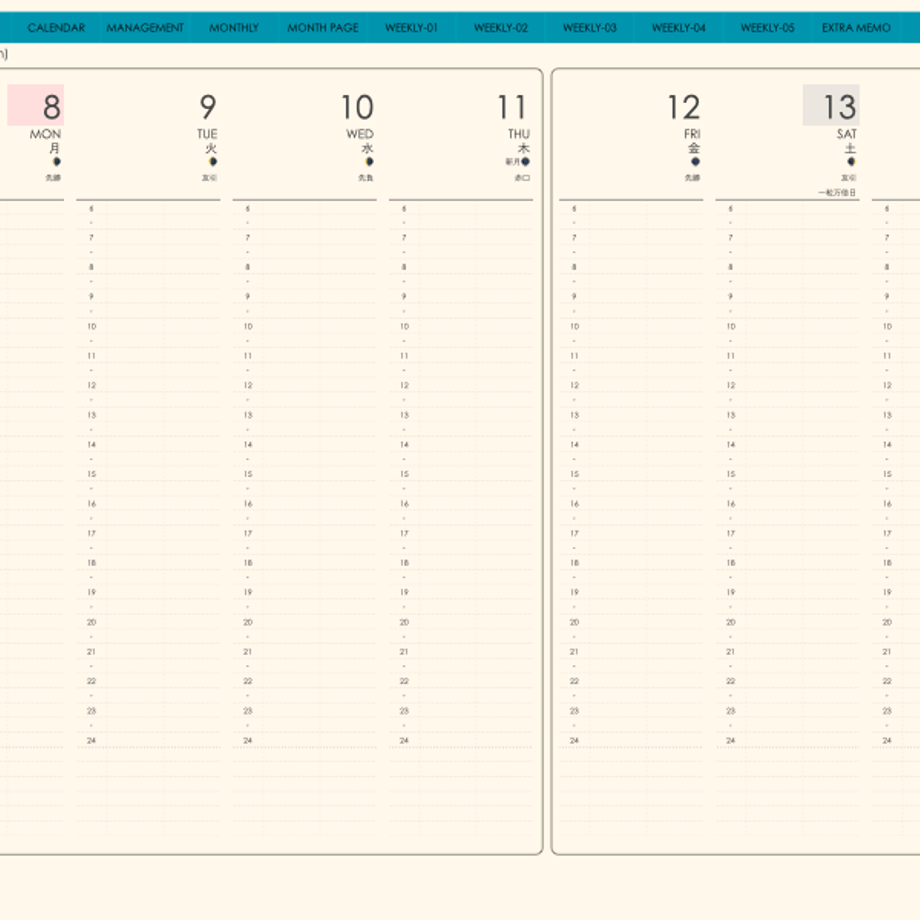Click the moon phase icon under TUE

point(213,161)
